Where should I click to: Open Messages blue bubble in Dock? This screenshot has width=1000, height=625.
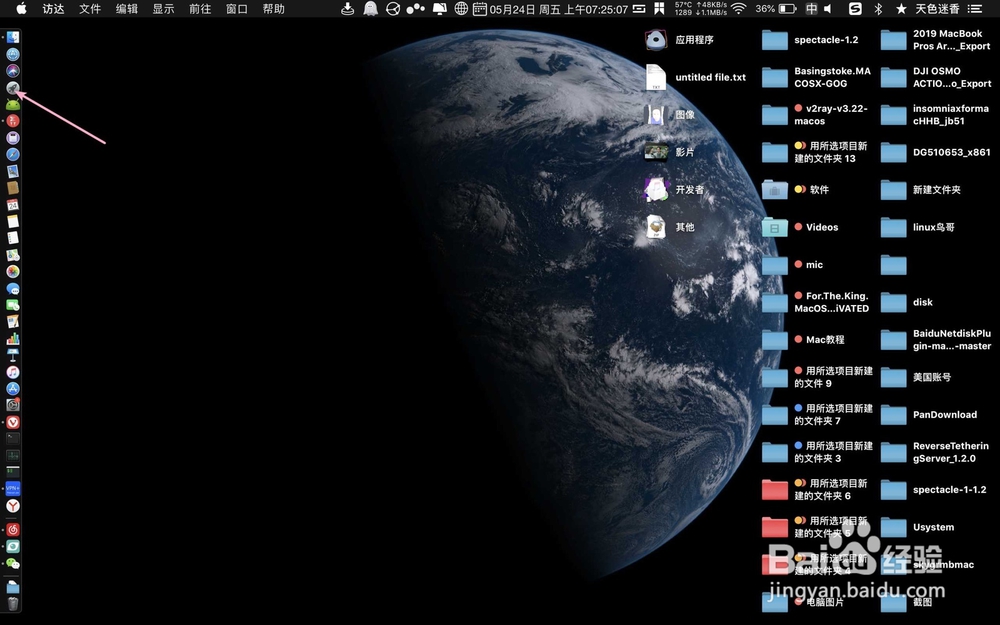[x=13, y=288]
